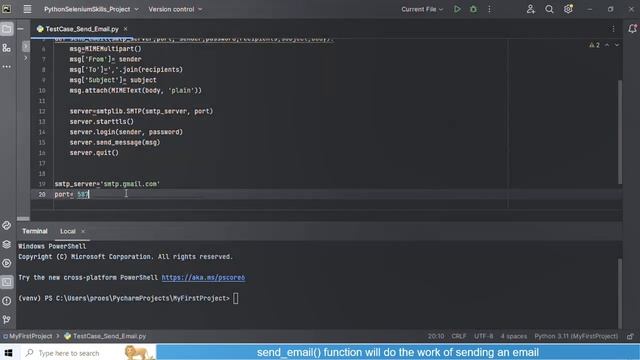Click the server.send_message(msg) line
This screenshot has height=360, width=640.
(x=115, y=142)
